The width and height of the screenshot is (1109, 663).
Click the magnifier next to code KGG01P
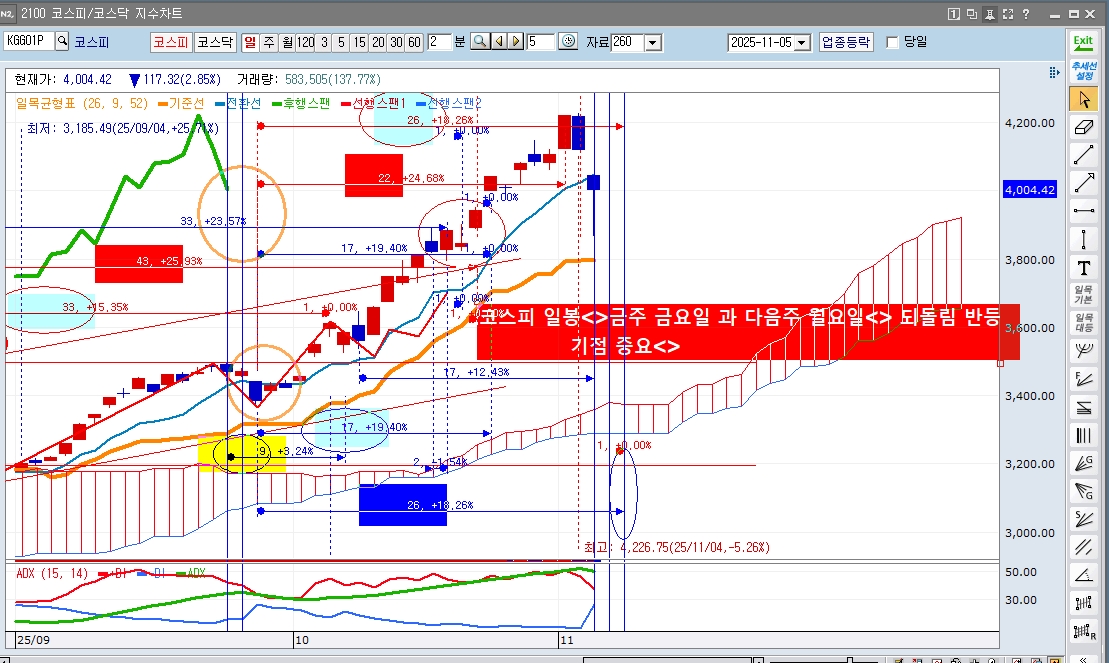pos(62,41)
